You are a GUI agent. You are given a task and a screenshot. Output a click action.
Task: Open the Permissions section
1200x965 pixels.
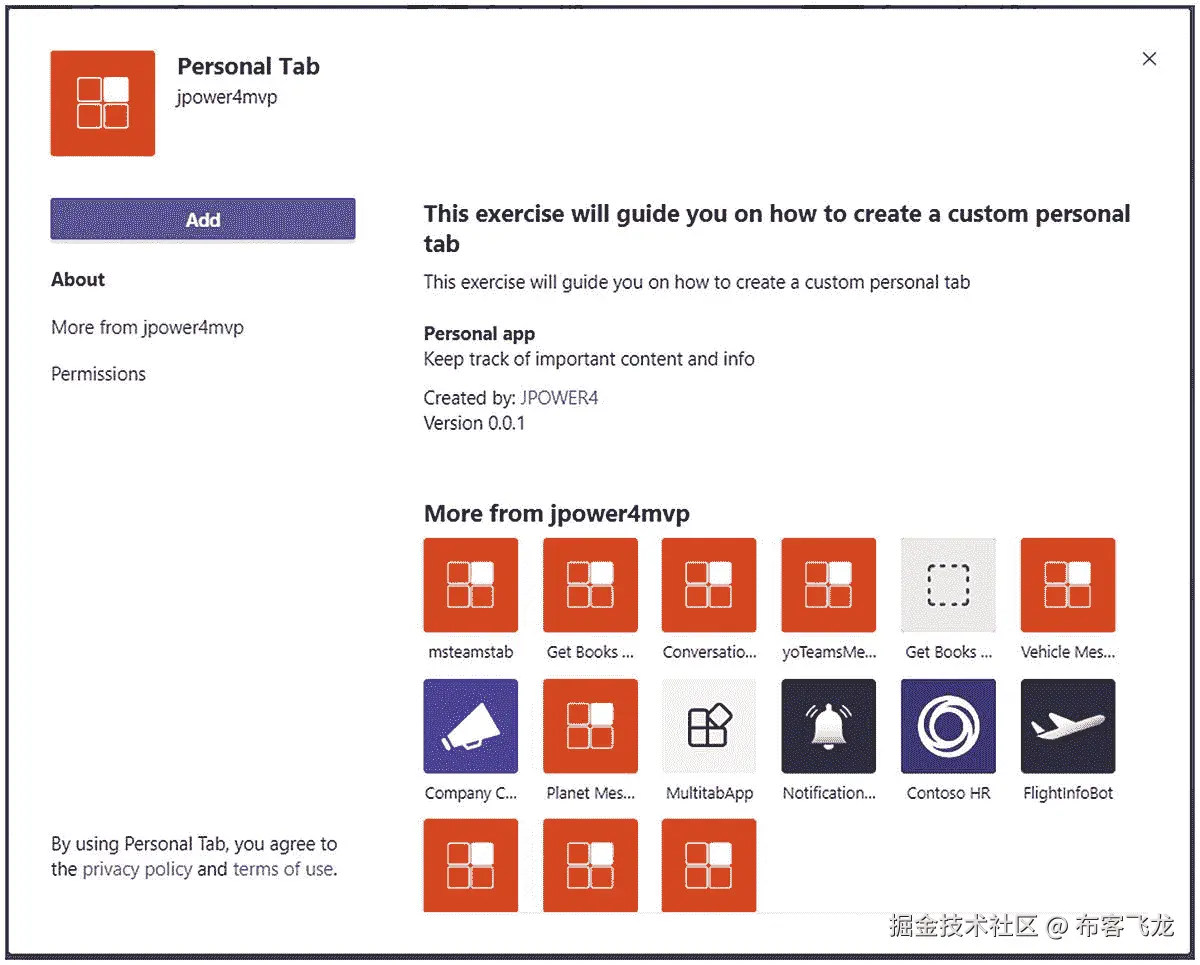point(98,374)
